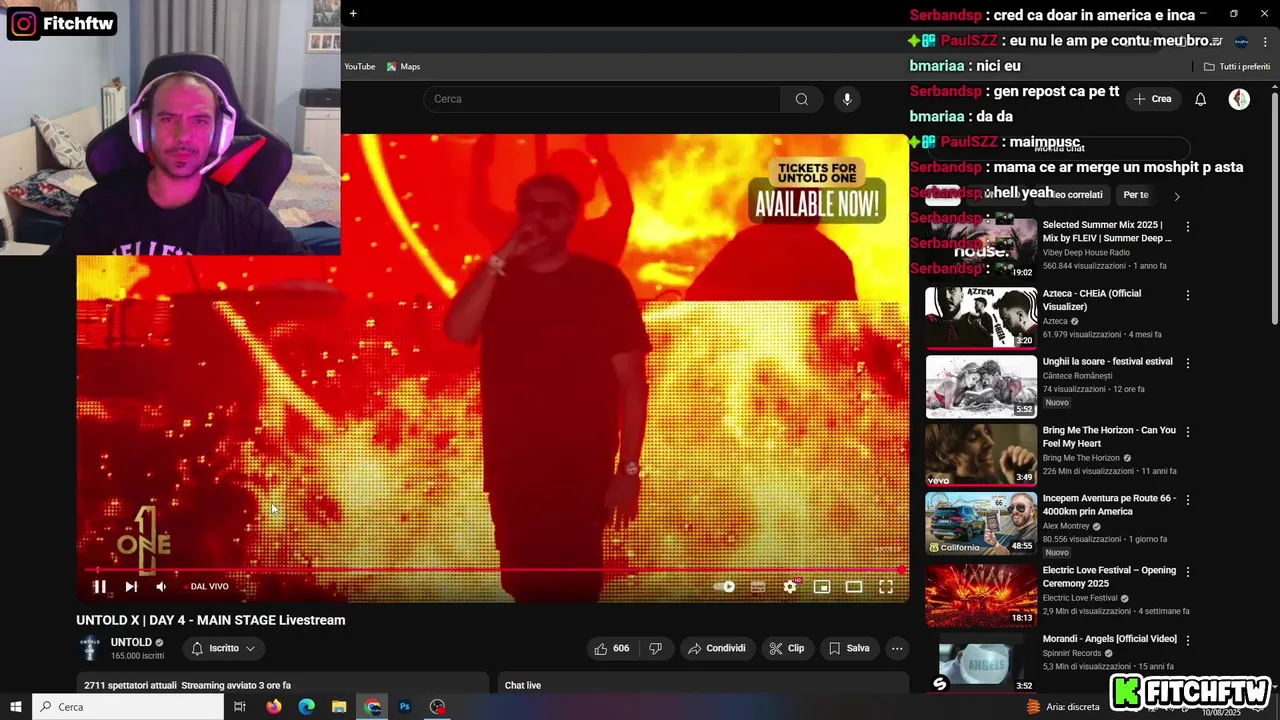Screen dimensions: 1280x720
Task: Open YouTube notifications bell
Action: (1201, 99)
